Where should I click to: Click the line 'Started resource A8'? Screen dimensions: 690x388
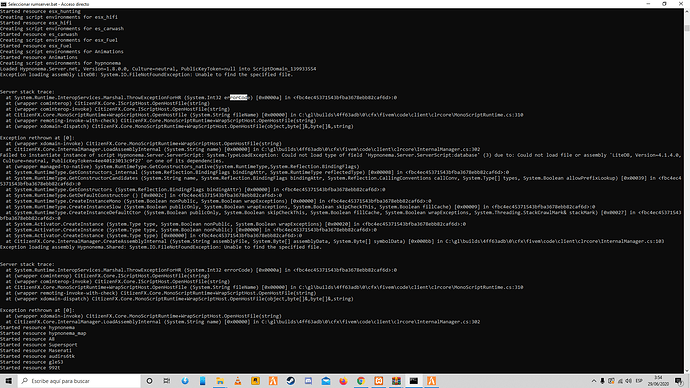[27, 339]
